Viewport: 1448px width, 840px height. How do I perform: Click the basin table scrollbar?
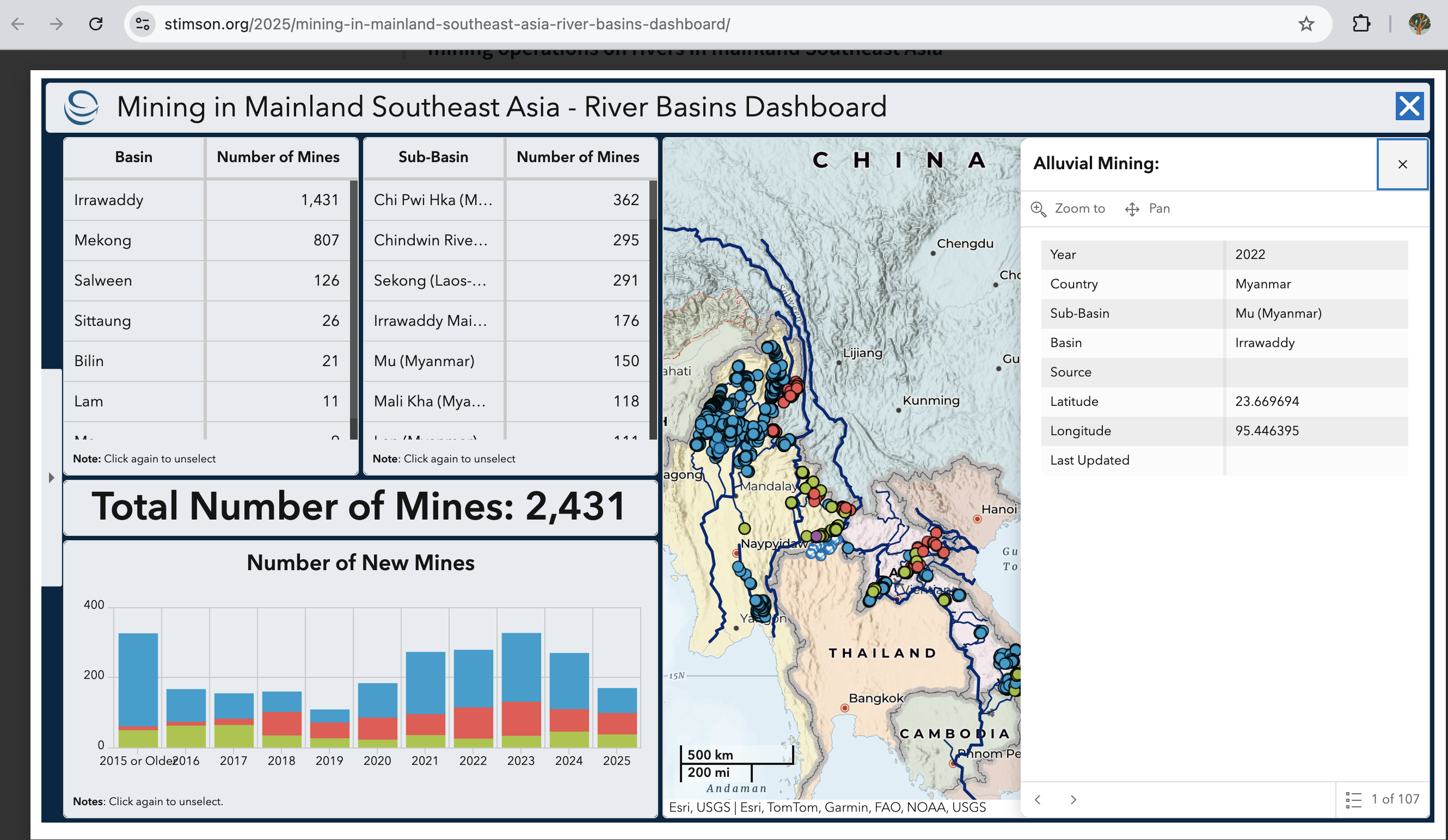coord(353,310)
